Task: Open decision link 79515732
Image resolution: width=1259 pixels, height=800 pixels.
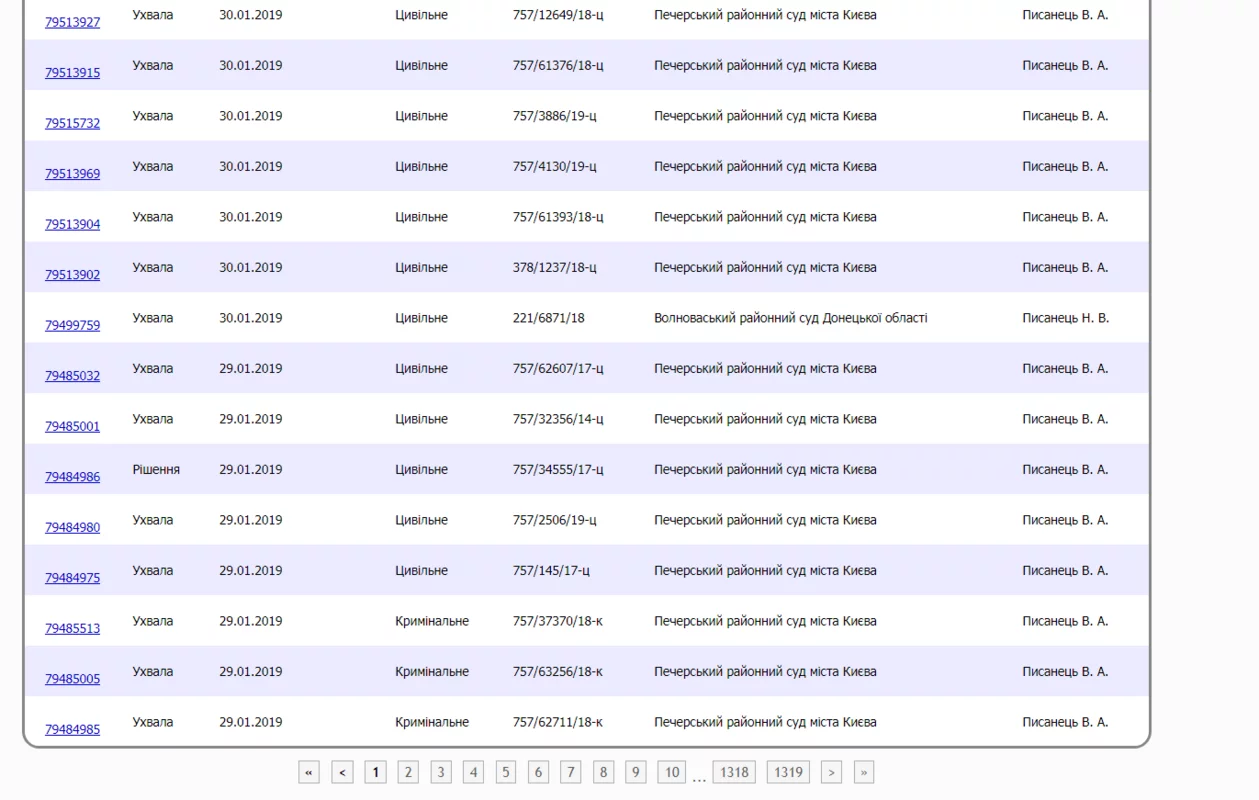Action: 72,123
